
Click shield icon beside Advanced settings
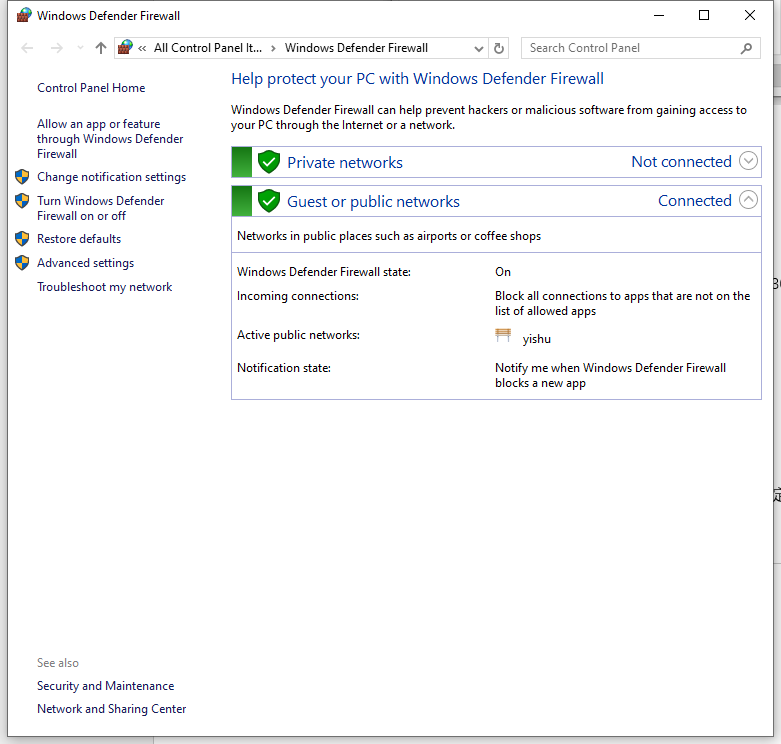coord(22,262)
